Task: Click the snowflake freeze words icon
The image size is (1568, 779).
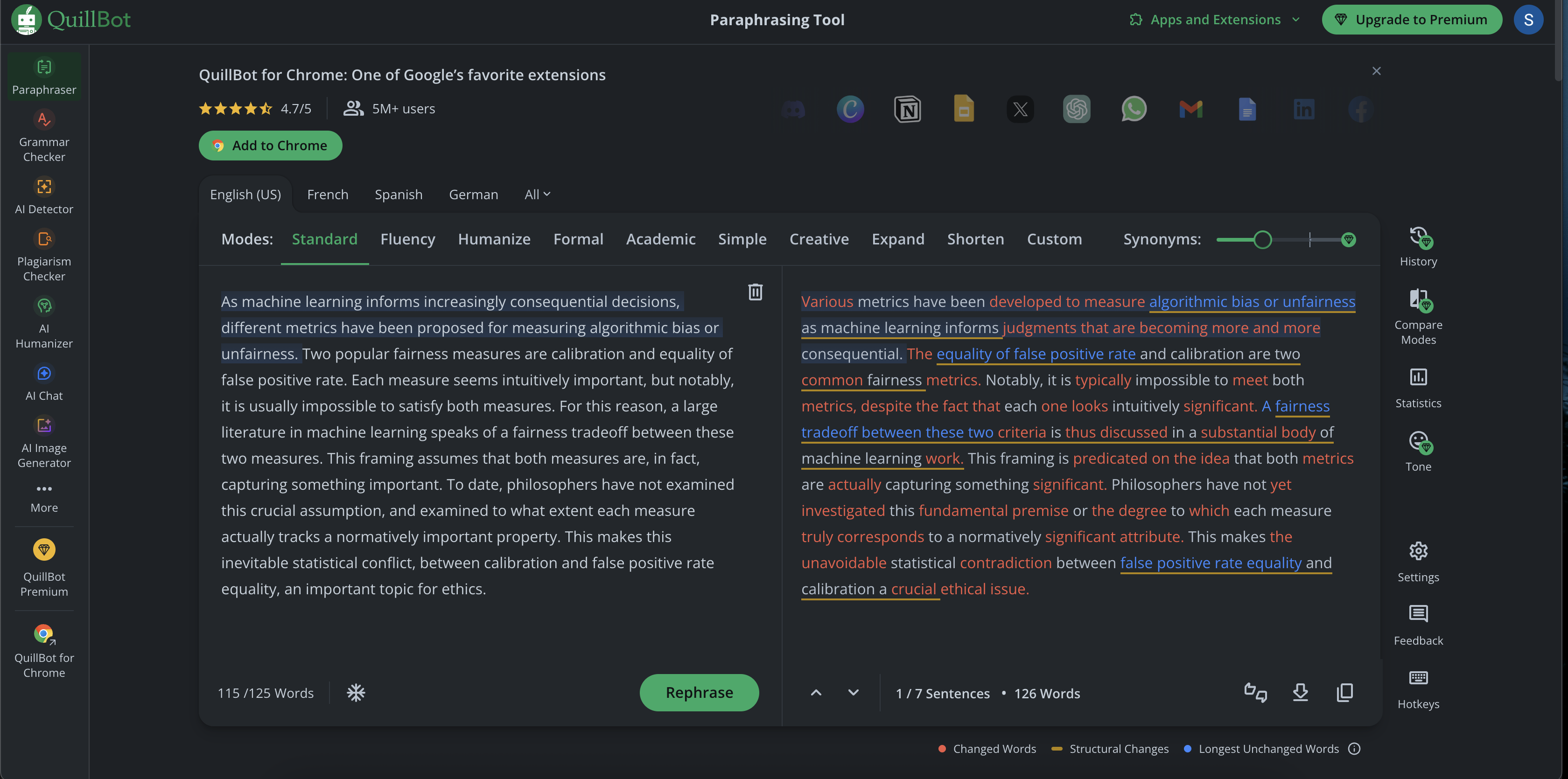Action: [356, 693]
